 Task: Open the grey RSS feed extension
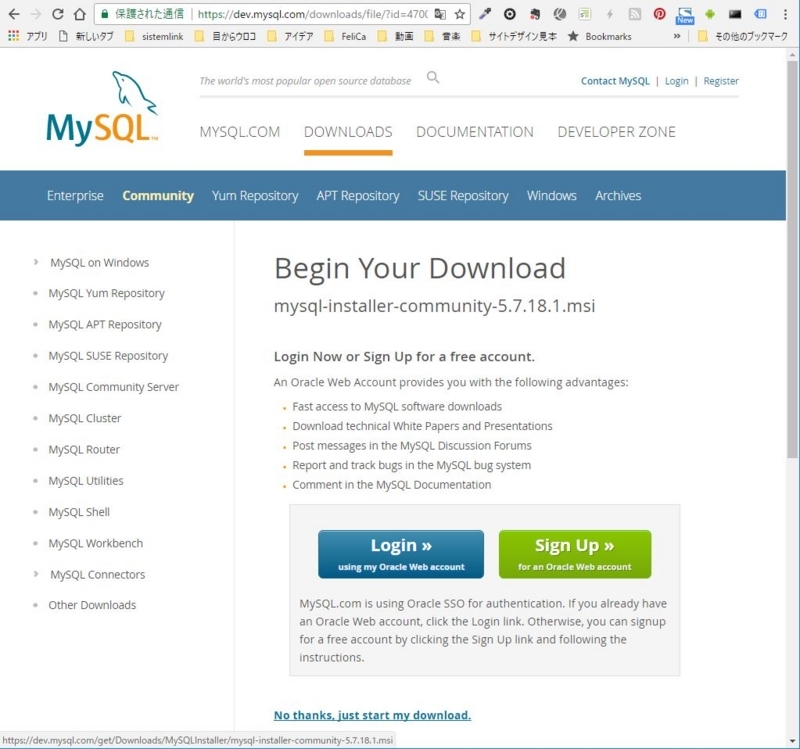635,14
